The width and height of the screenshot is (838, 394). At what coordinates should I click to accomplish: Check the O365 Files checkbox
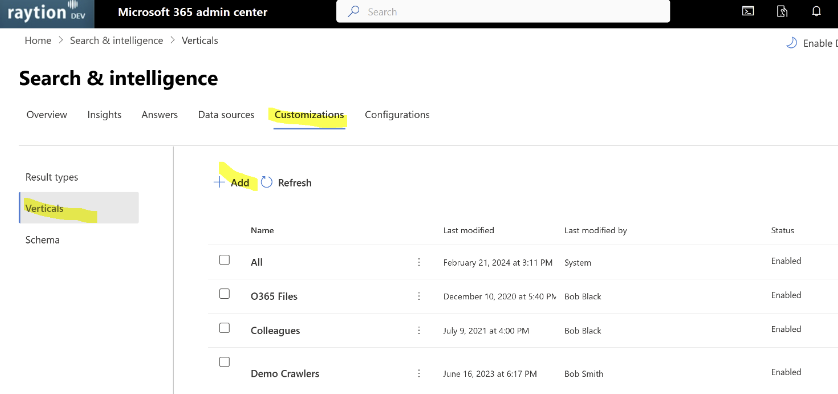[224, 293]
